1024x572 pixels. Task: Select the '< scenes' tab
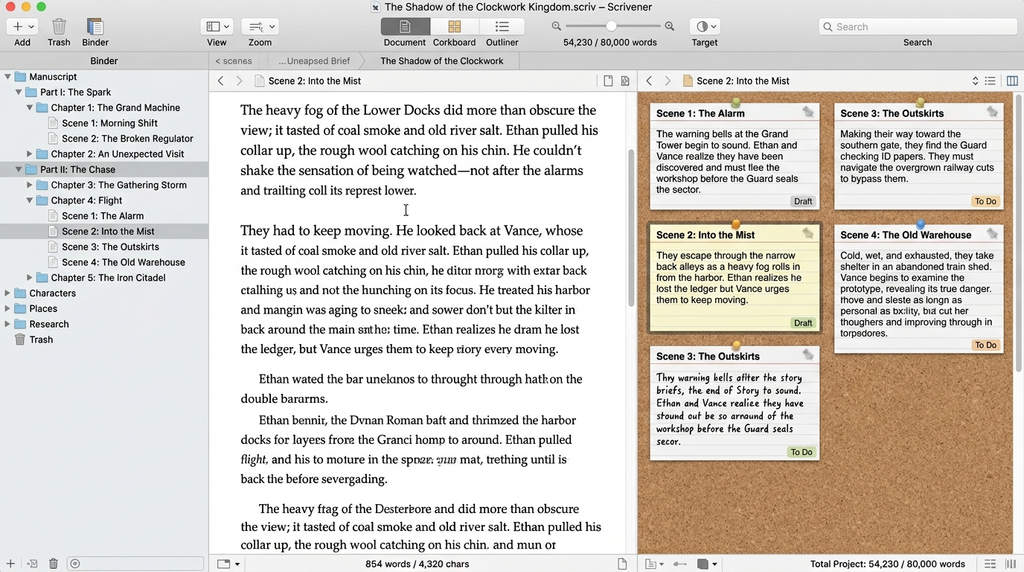[x=234, y=61]
